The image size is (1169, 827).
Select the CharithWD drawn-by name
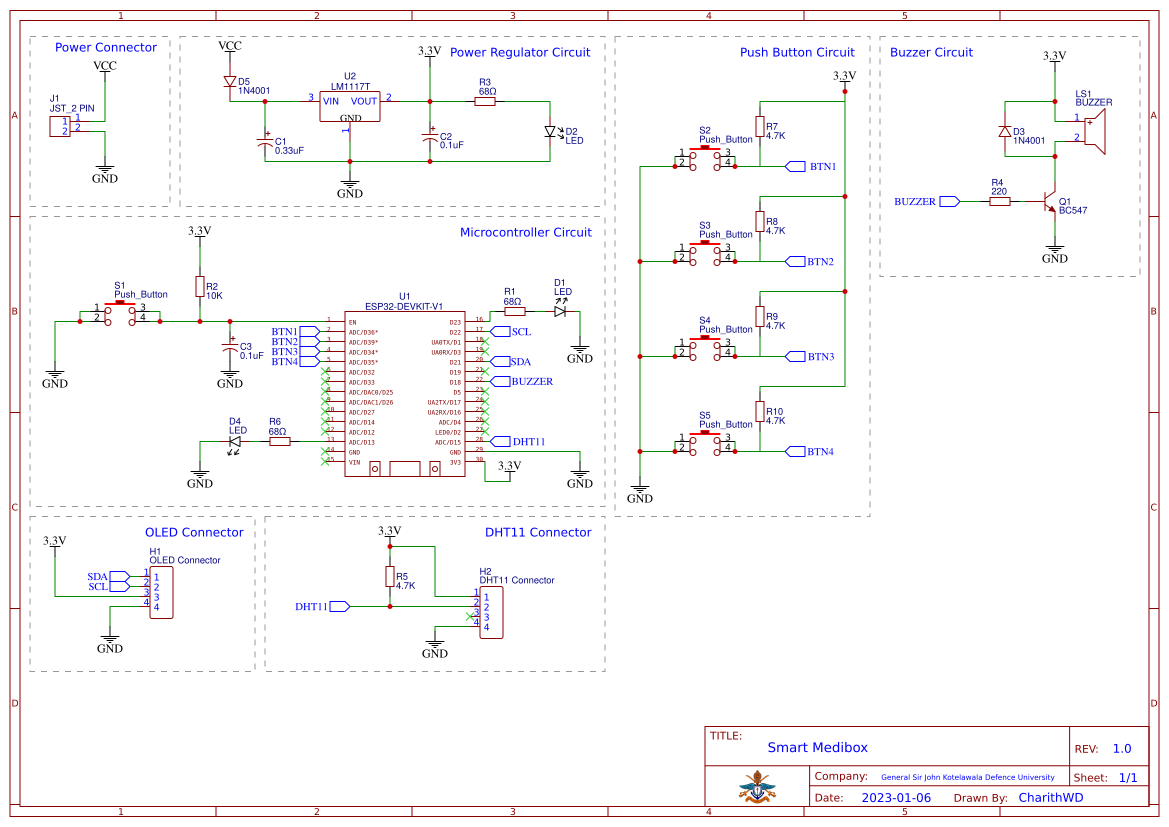point(1052,797)
